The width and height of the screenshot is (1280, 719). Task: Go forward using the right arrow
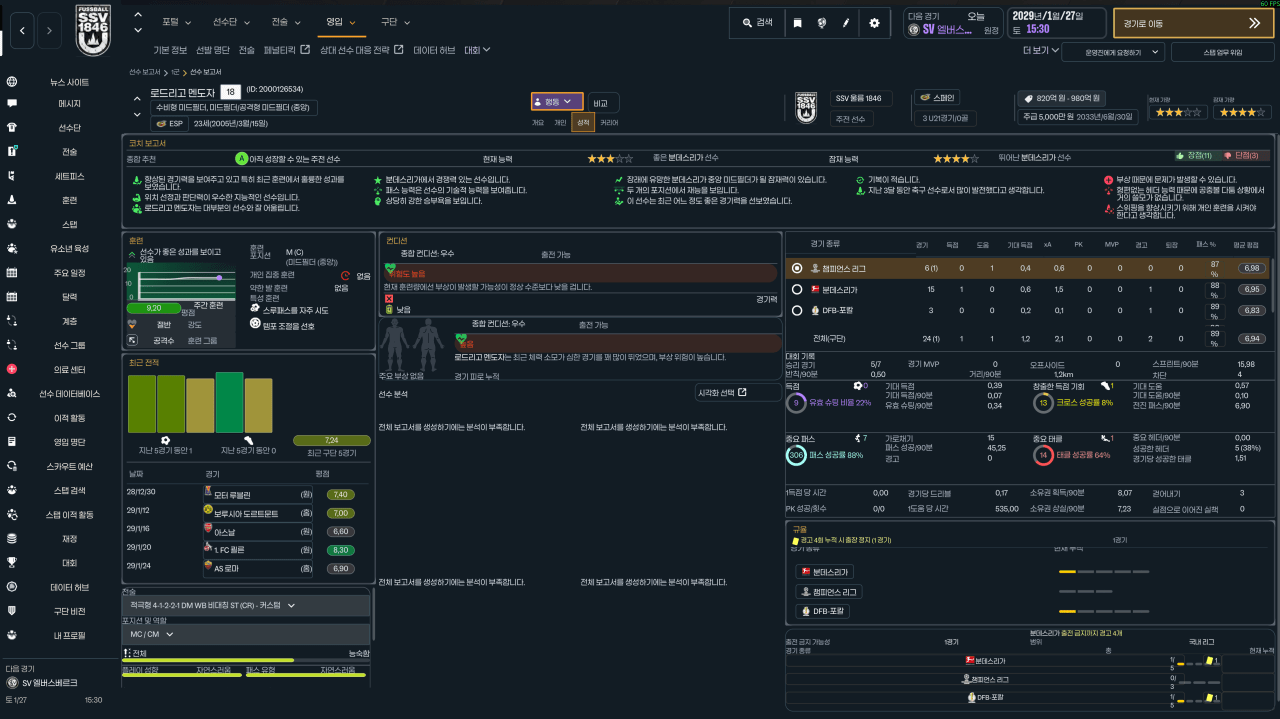click(50, 30)
